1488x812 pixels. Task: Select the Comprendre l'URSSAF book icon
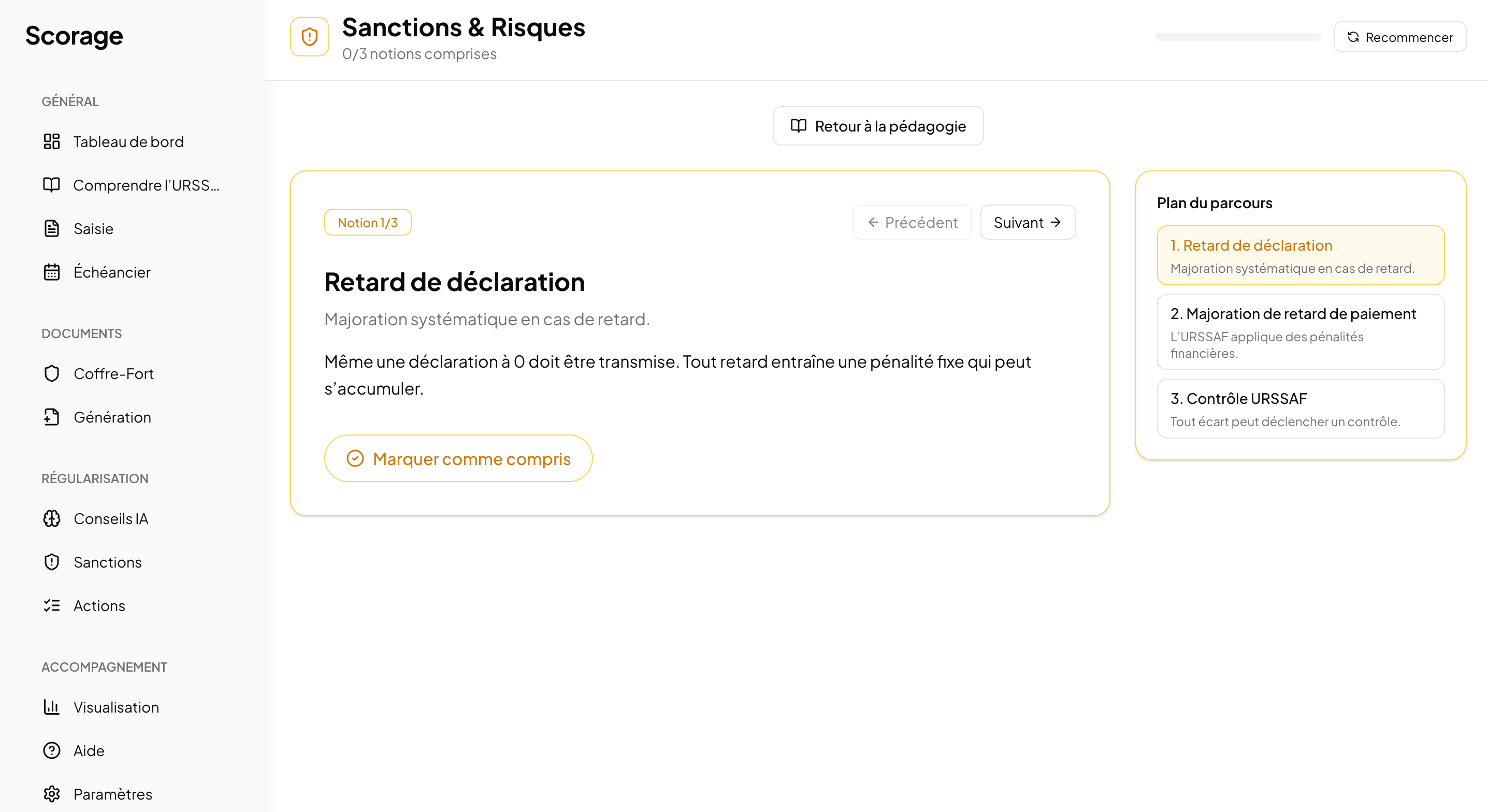click(52, 185)
